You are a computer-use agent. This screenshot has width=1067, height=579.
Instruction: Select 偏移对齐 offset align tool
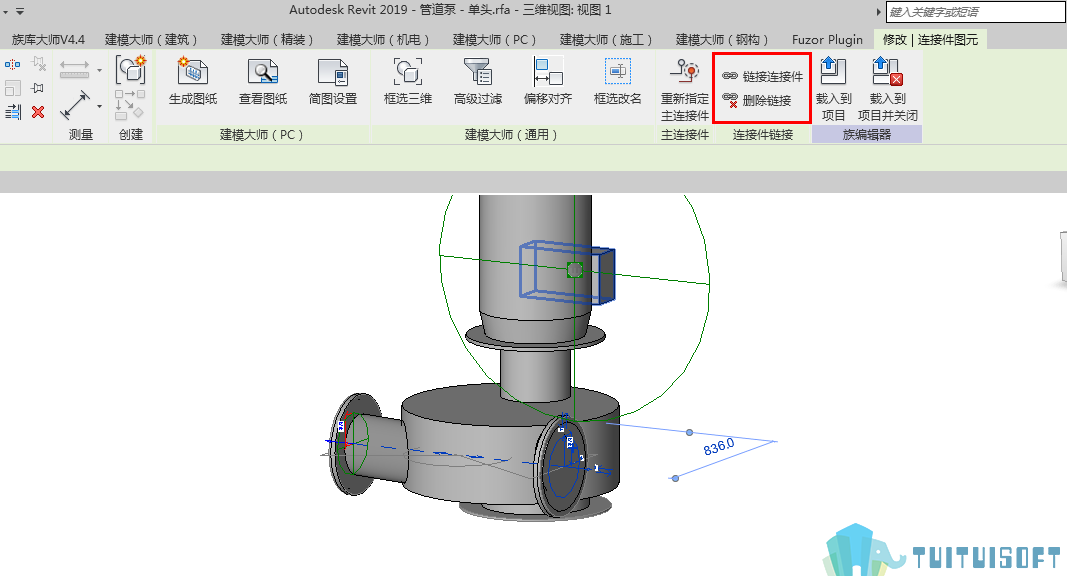pos(548,81)
